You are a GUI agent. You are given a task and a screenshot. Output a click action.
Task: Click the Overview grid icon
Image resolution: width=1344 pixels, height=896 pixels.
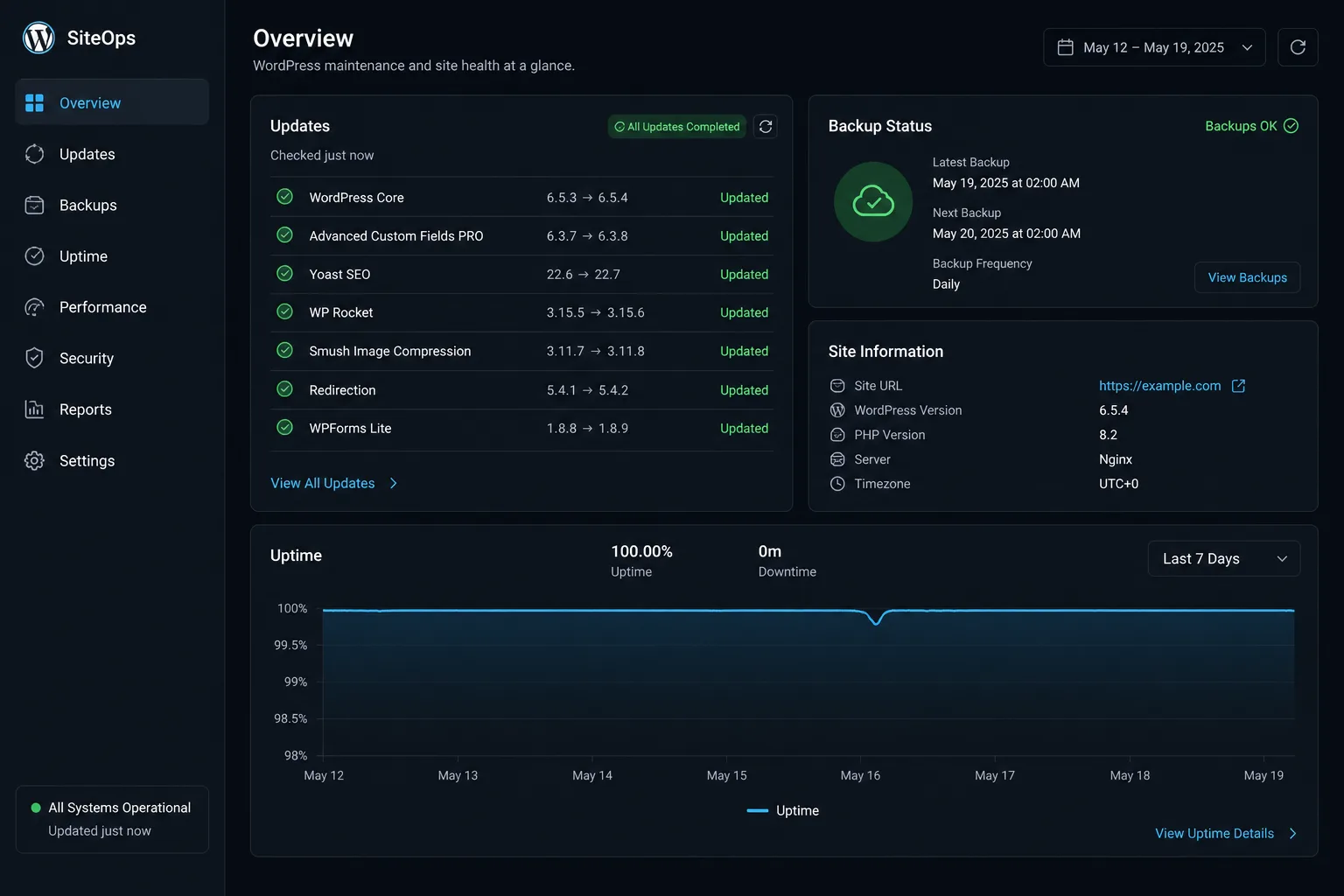(34, 103)
